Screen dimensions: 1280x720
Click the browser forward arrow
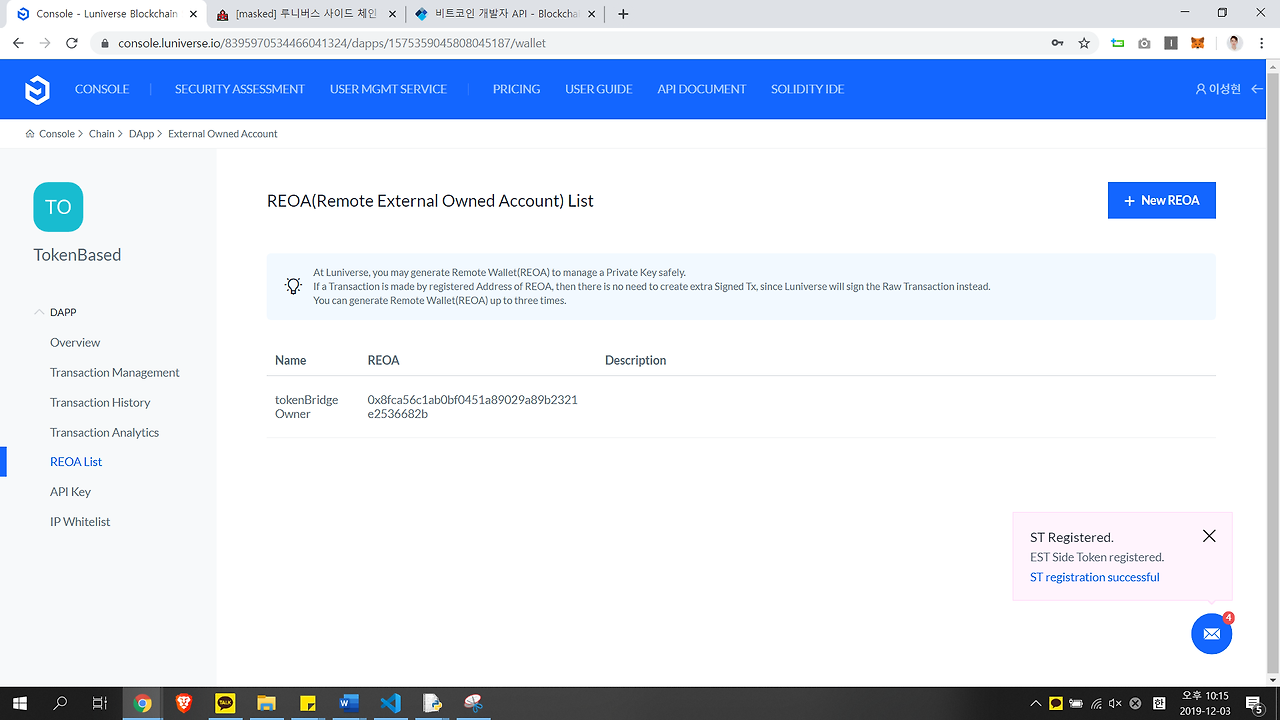click(x=45, y=43)
